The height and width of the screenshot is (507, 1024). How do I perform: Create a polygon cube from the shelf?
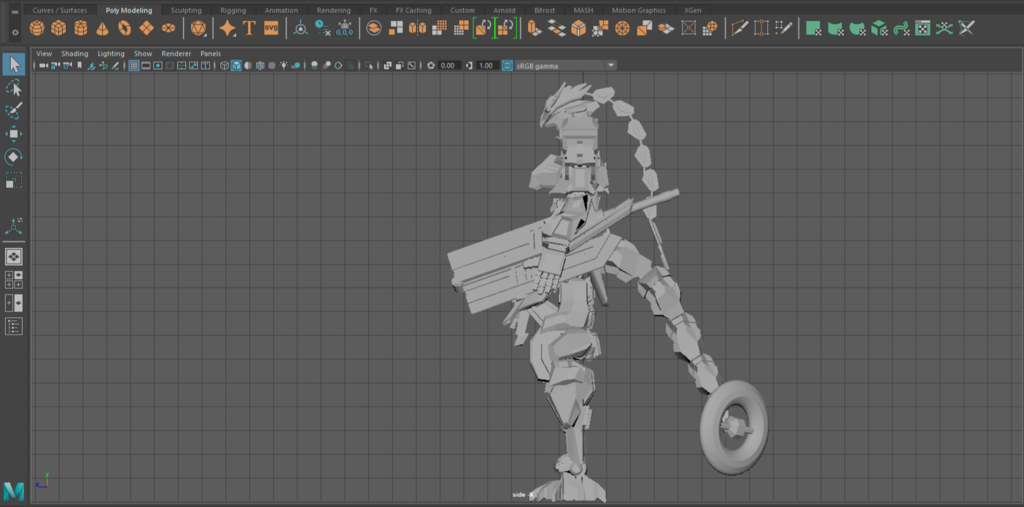tap(59, 28)
